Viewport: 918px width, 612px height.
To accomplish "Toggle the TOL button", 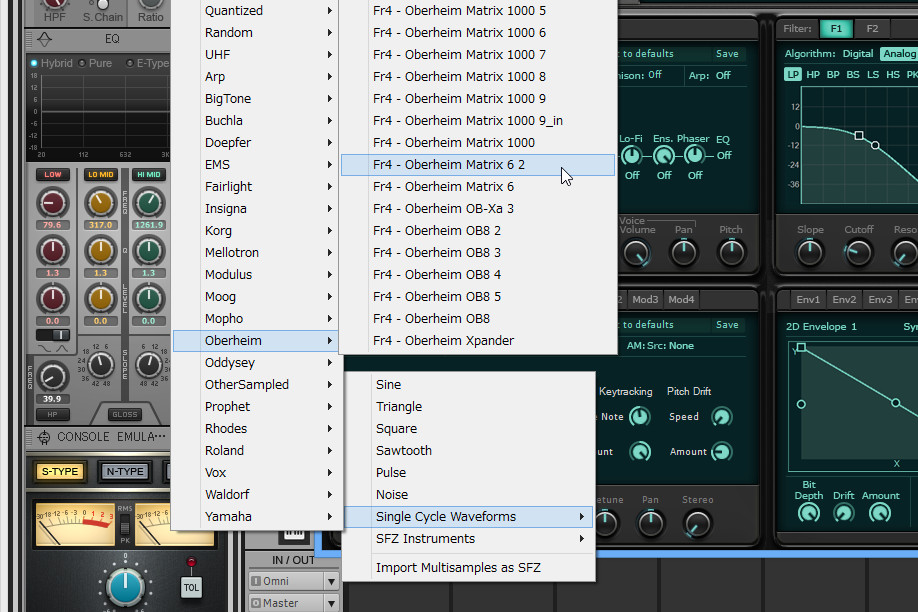I will click(x=191, y=587).
